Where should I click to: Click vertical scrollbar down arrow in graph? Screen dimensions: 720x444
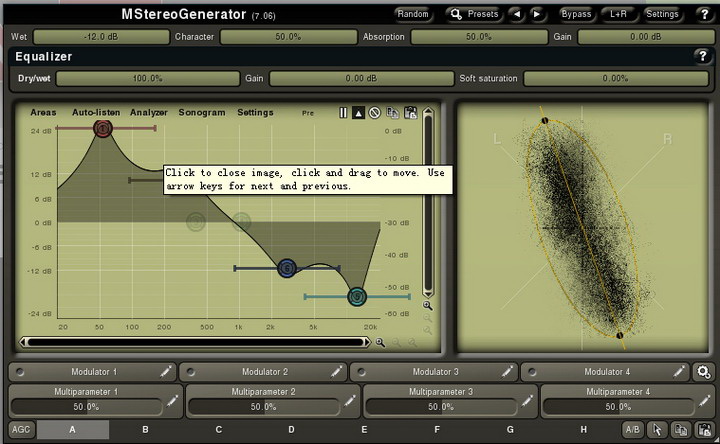[x=428, y=294]
